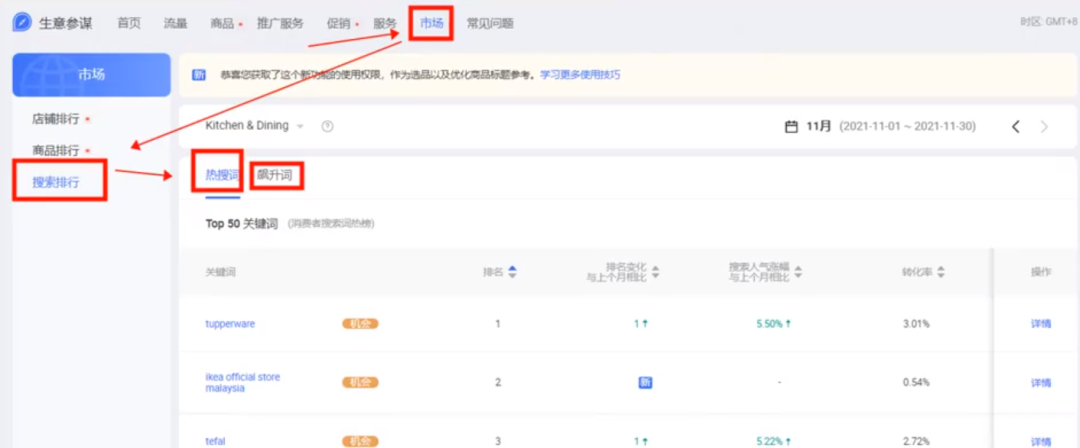Click 机会 badge for tupperware
1080x448 pixels.
click(x=360, y=324)
